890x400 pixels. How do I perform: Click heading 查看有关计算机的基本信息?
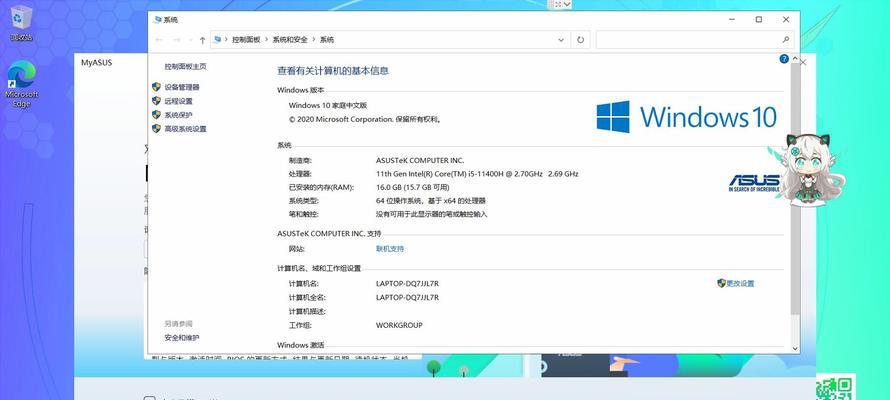coord(333,71)
